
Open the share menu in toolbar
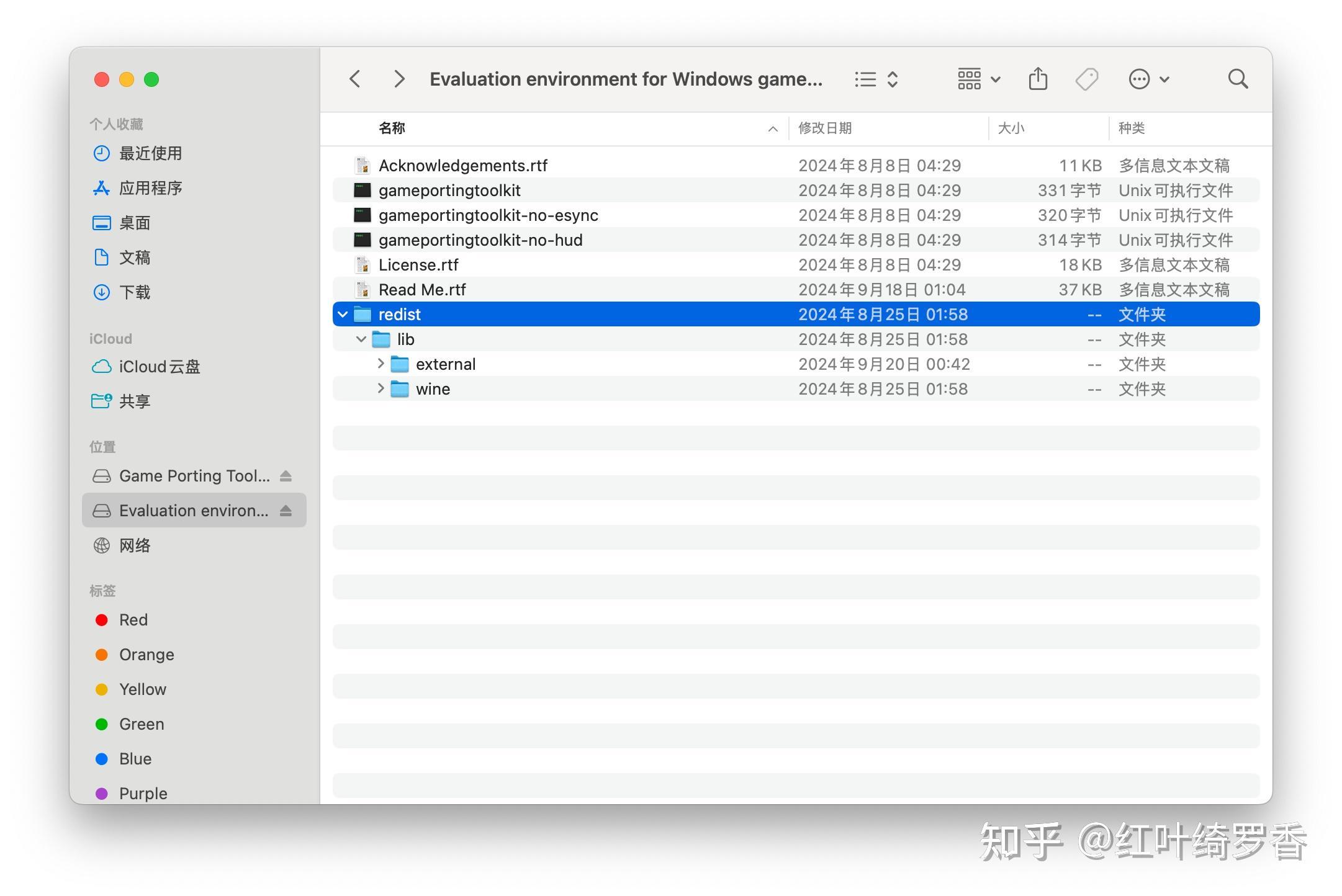(1038, 79)
